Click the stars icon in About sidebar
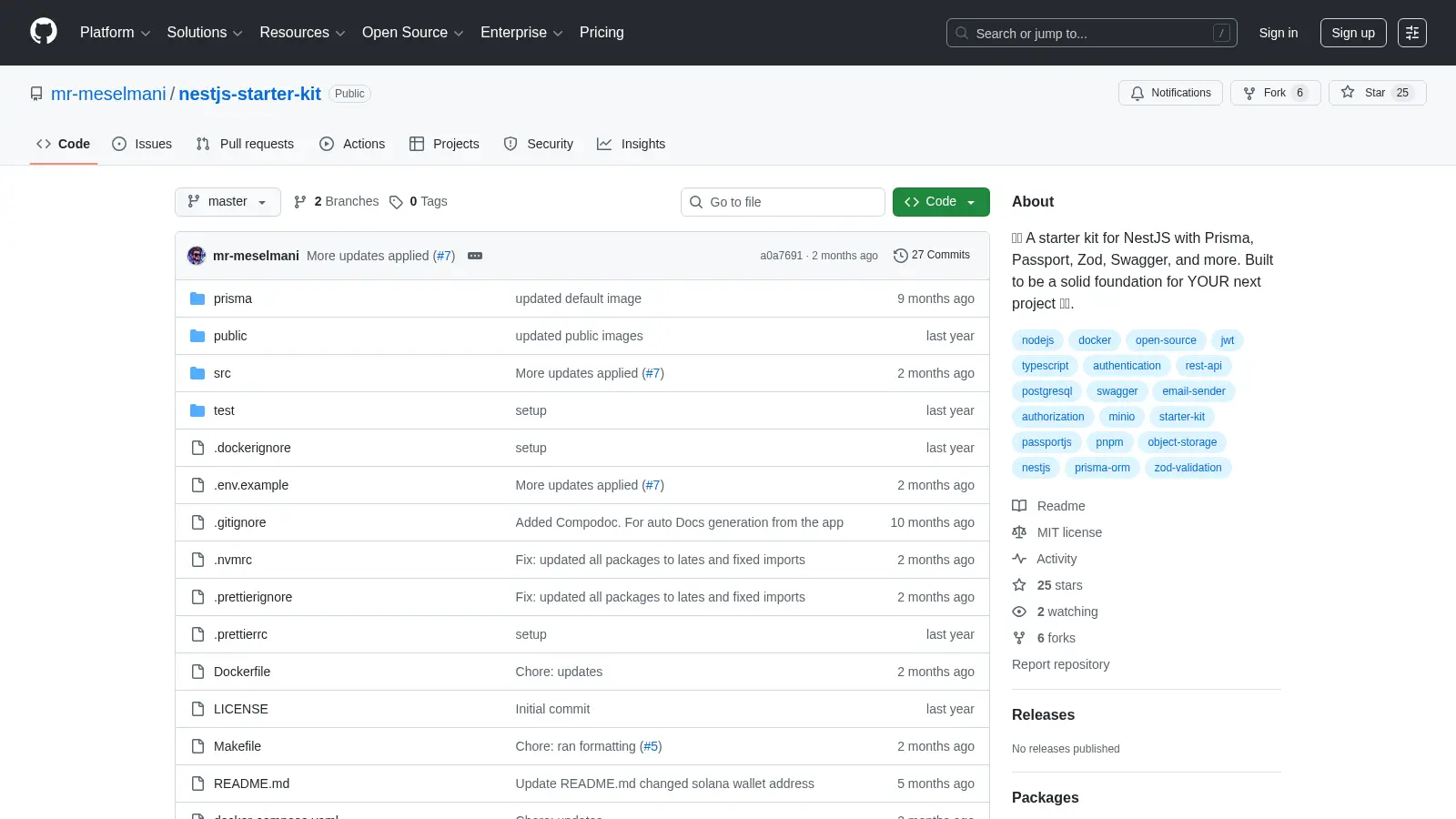Viewport: 1456px width, 819px height. coord(1019,585)
